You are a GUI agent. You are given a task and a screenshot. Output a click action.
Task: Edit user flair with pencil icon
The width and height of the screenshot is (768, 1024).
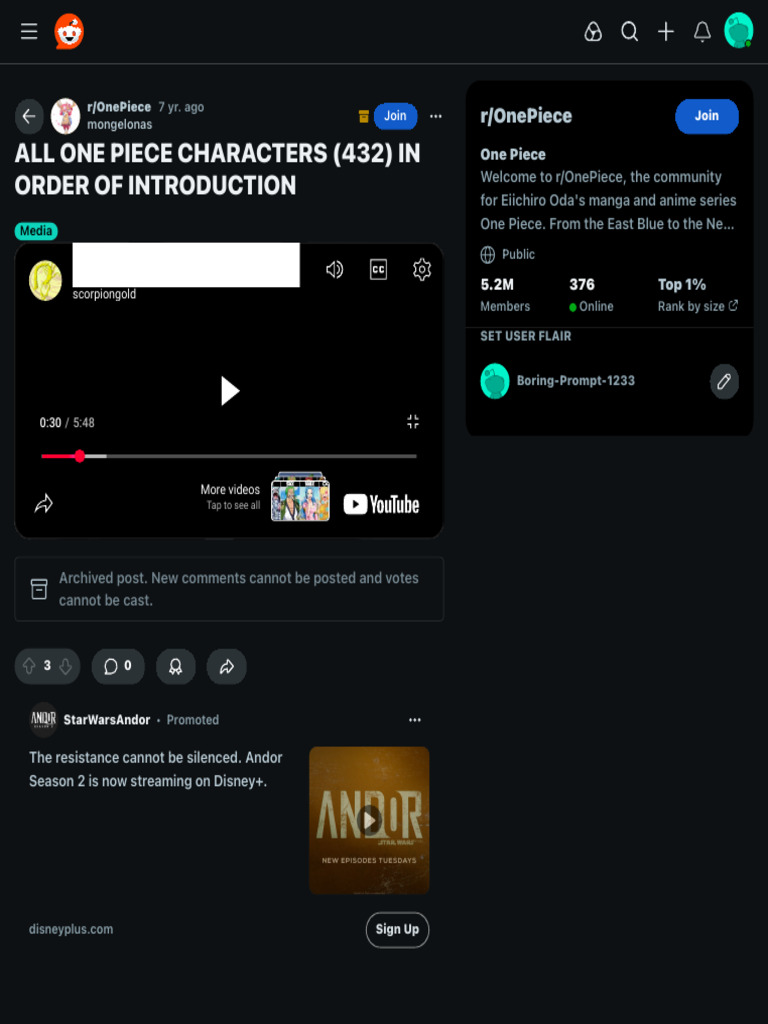coord(724,381)
